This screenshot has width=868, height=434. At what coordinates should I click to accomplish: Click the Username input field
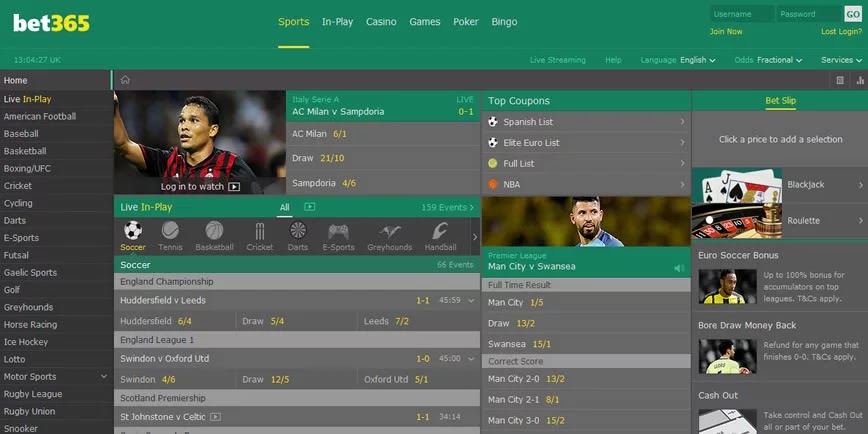click(x=742, y=14)
